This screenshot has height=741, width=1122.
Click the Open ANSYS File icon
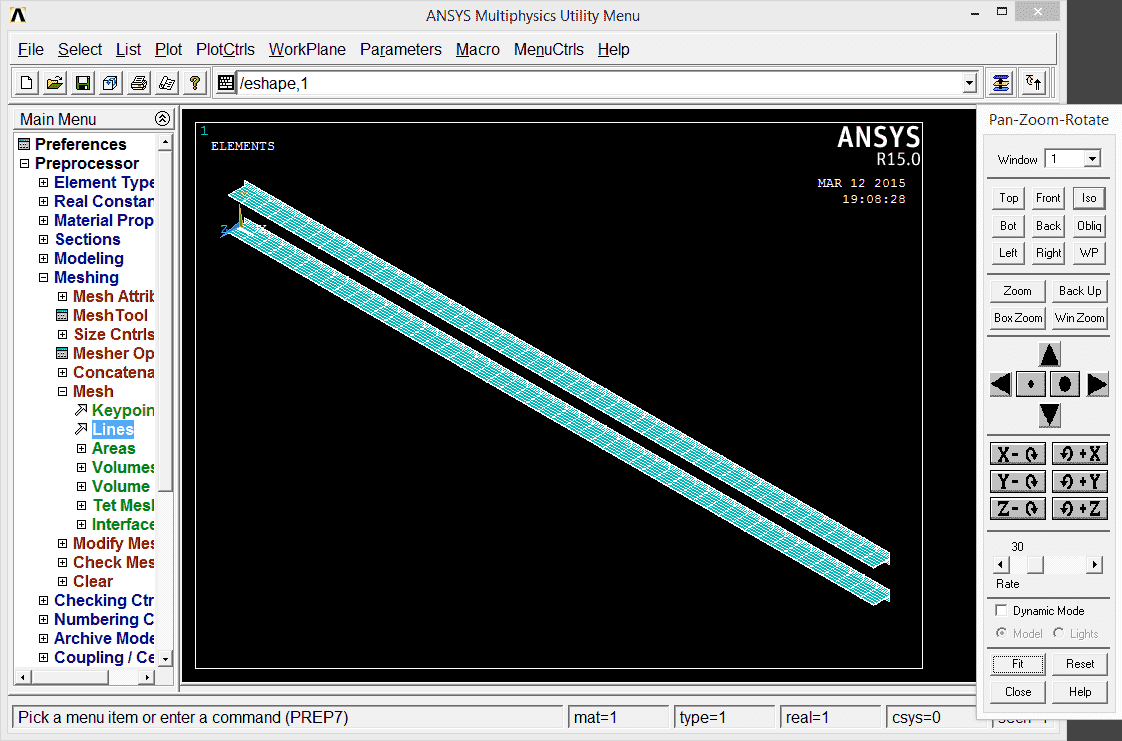coord(54,83)
